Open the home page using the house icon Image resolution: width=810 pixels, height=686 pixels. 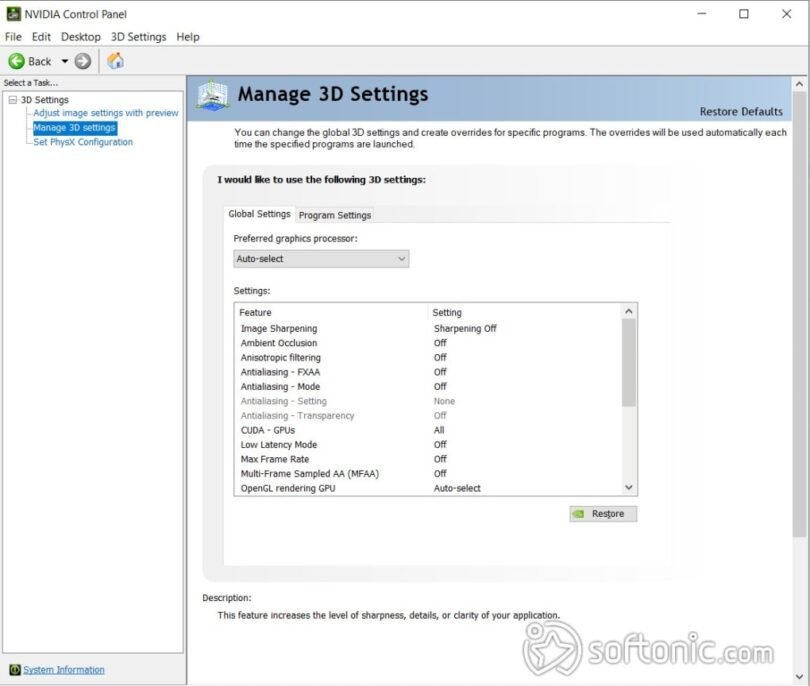[114, 60]
